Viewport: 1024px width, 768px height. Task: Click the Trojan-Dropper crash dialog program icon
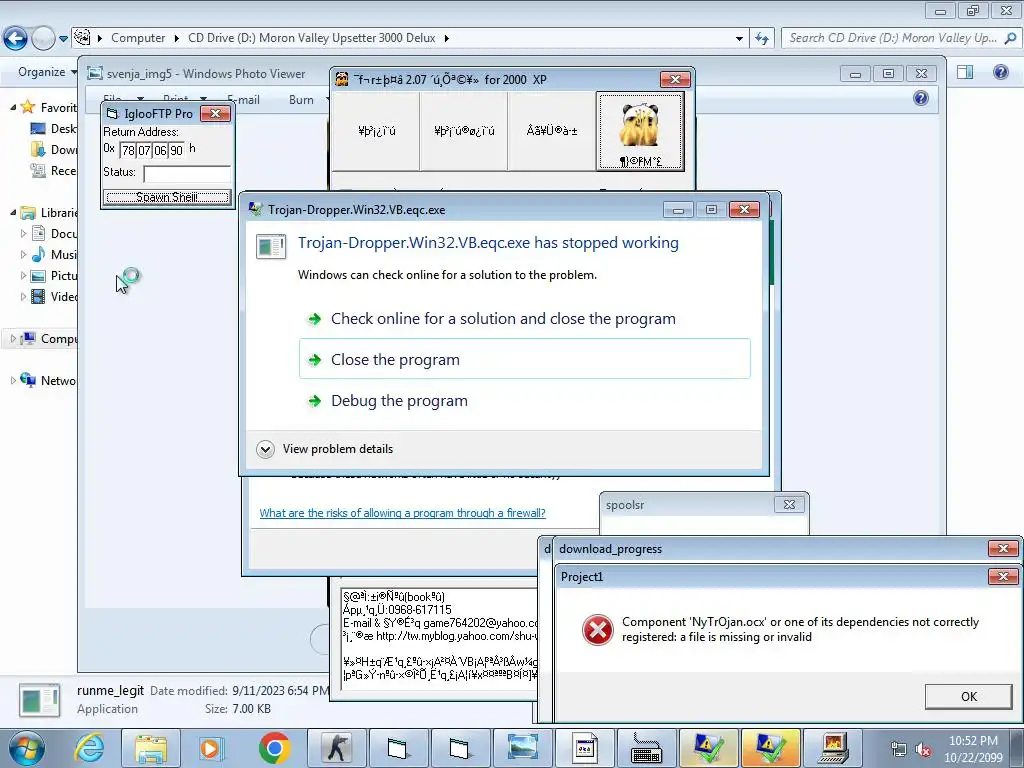pyautogui.click(x=271, y=246)
